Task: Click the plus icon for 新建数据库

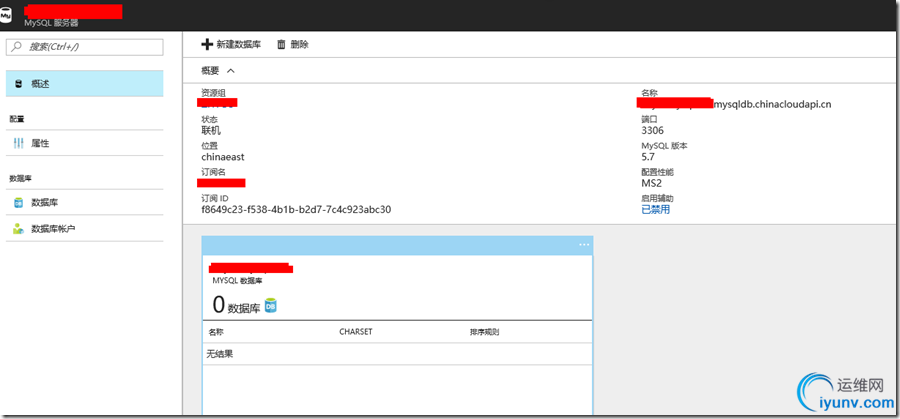Action: click(207, 44)
